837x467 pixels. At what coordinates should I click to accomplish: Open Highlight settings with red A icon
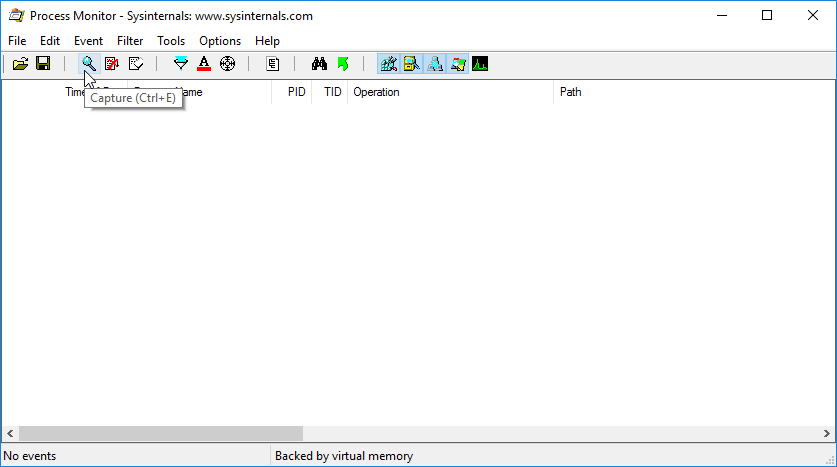tap(204, 64)
